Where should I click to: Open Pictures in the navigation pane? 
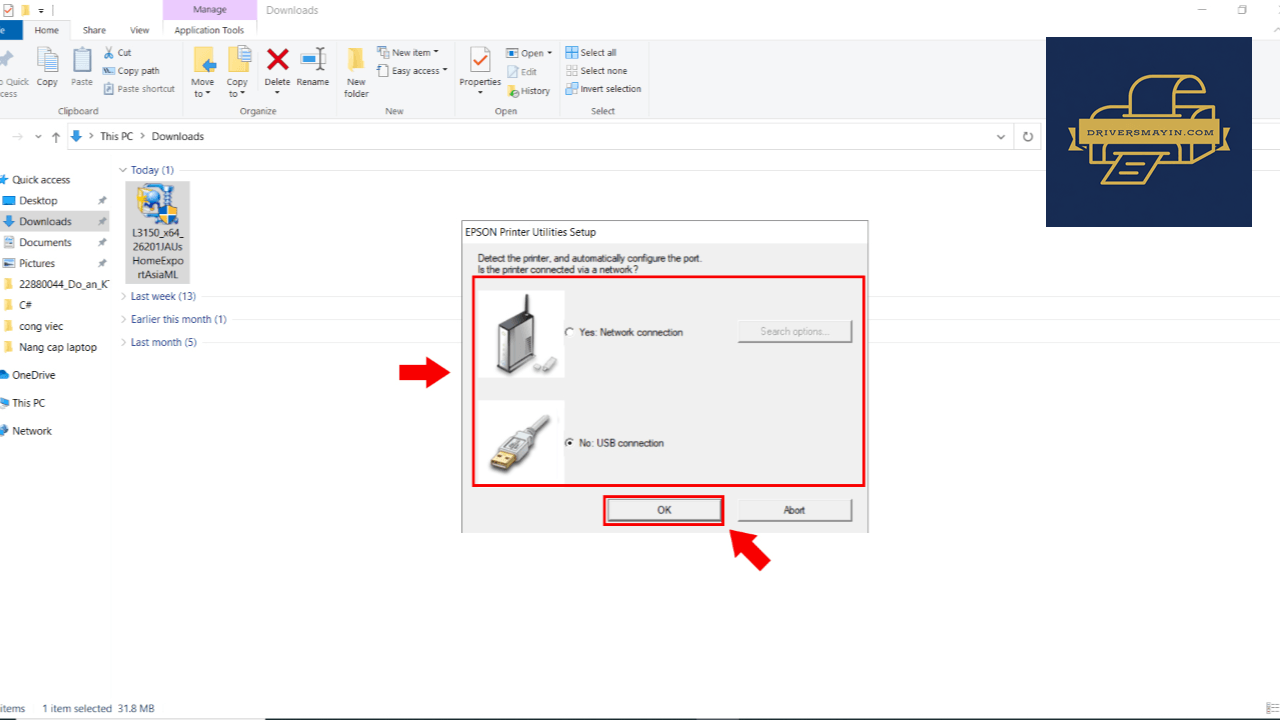pyautogui.click(x=37, y=264)
